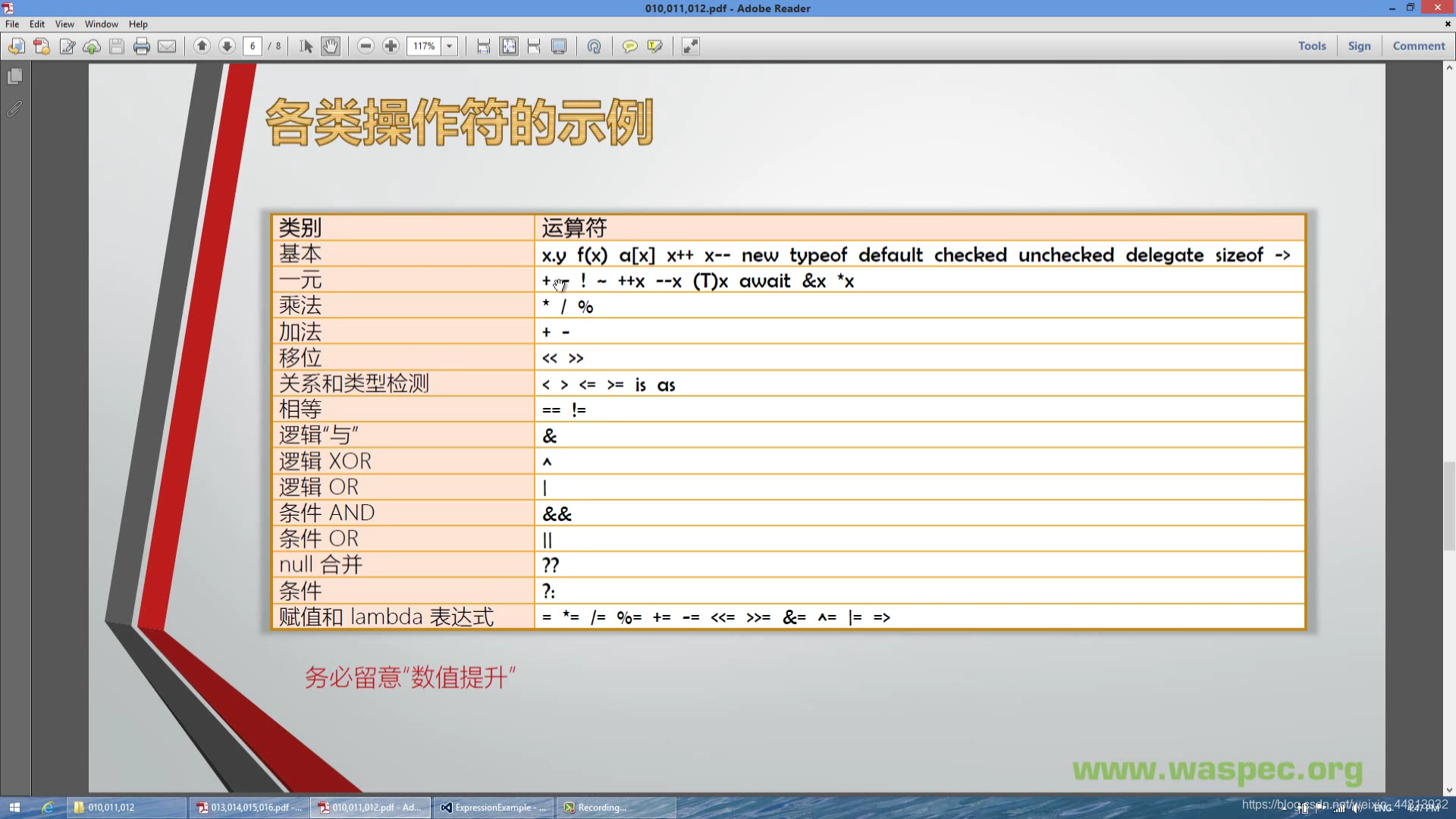The height and width of the screenshot is (819, 1456).
Task: Click the 赋值和 lambda 表达式 row label
Action: [386, 617]
